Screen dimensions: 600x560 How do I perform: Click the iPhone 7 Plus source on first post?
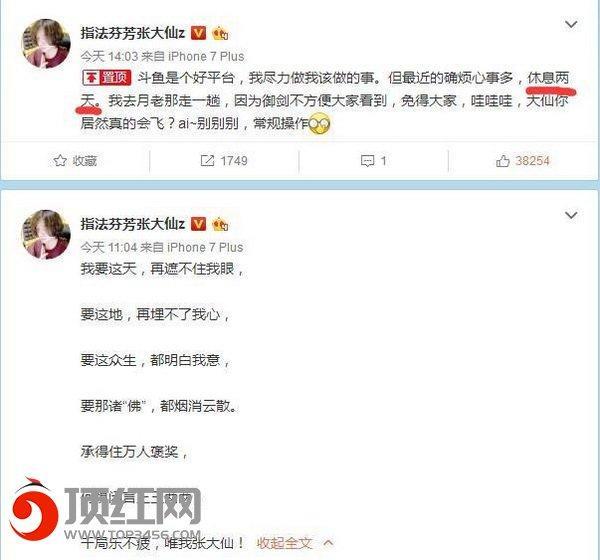(206, 57)
